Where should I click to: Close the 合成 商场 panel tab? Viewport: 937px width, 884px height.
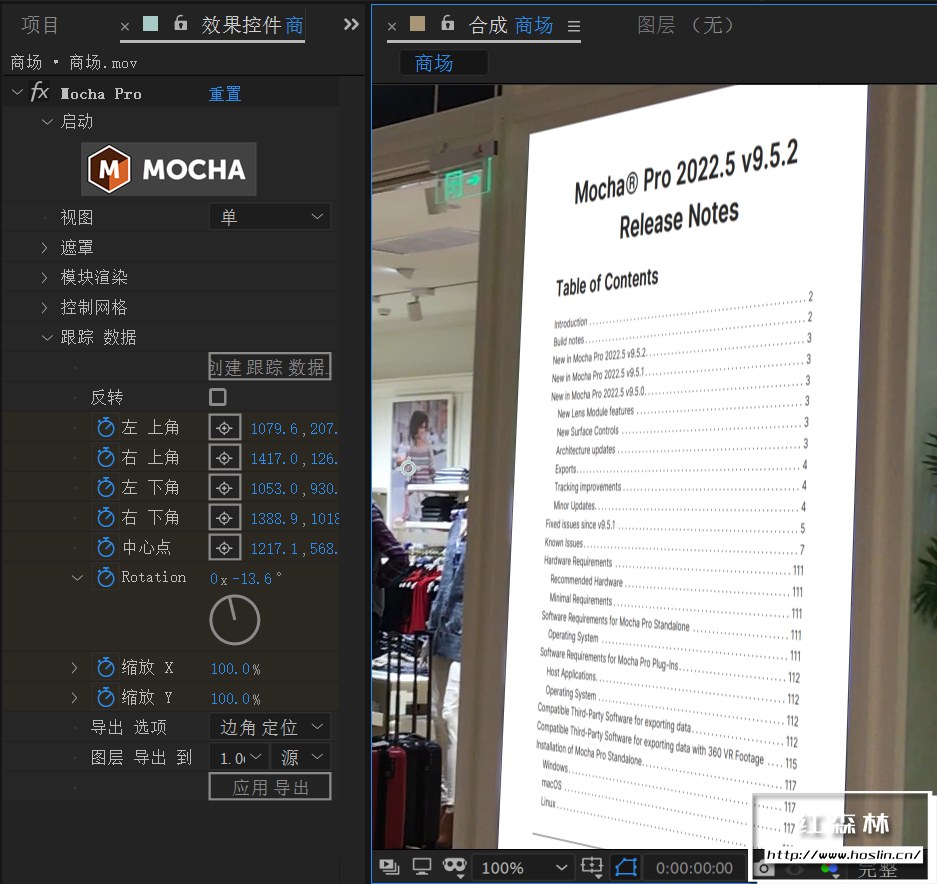click(x=392, y=26)
